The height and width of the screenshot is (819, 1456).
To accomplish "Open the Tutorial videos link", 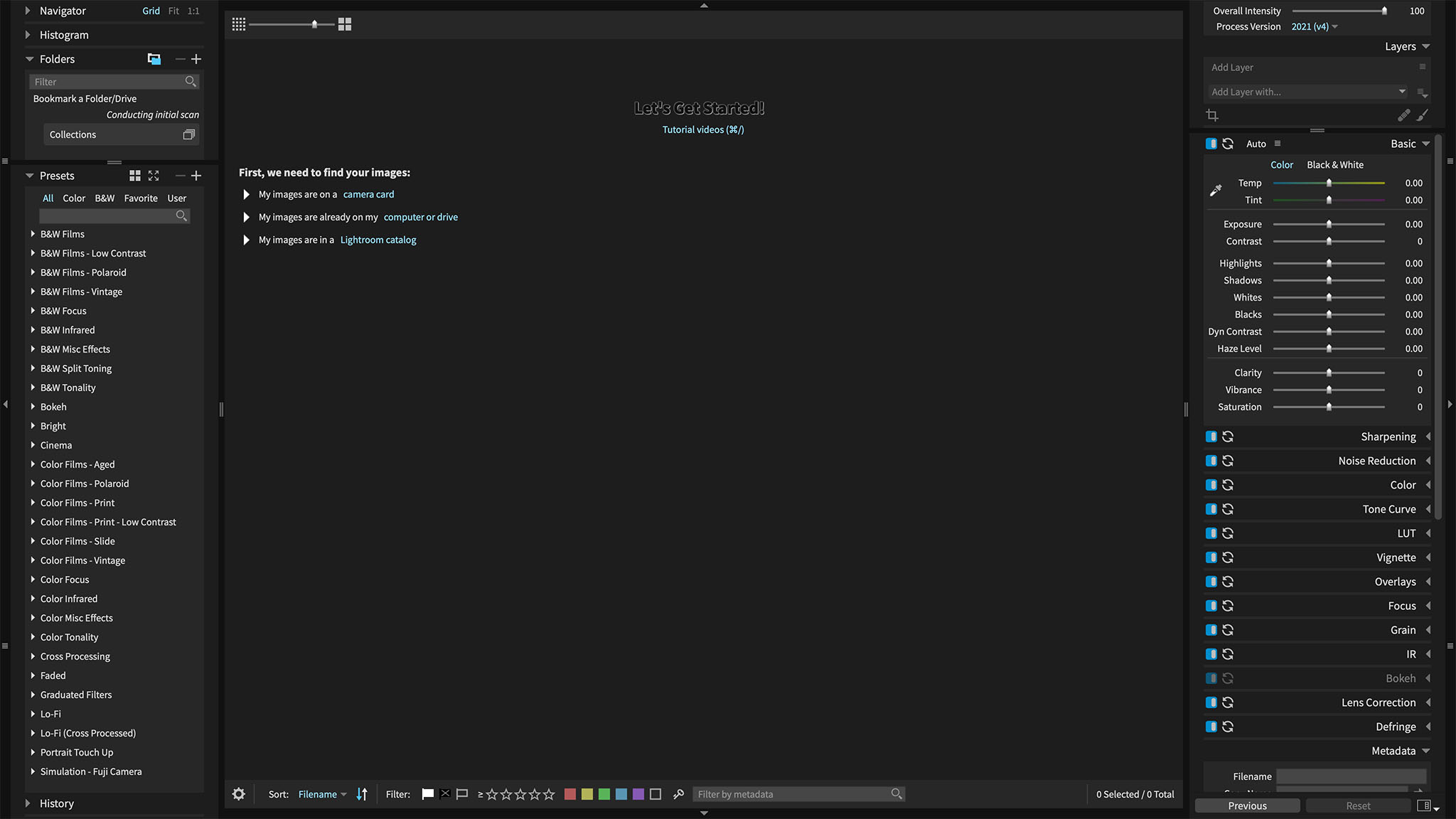I will coord(703,129).
